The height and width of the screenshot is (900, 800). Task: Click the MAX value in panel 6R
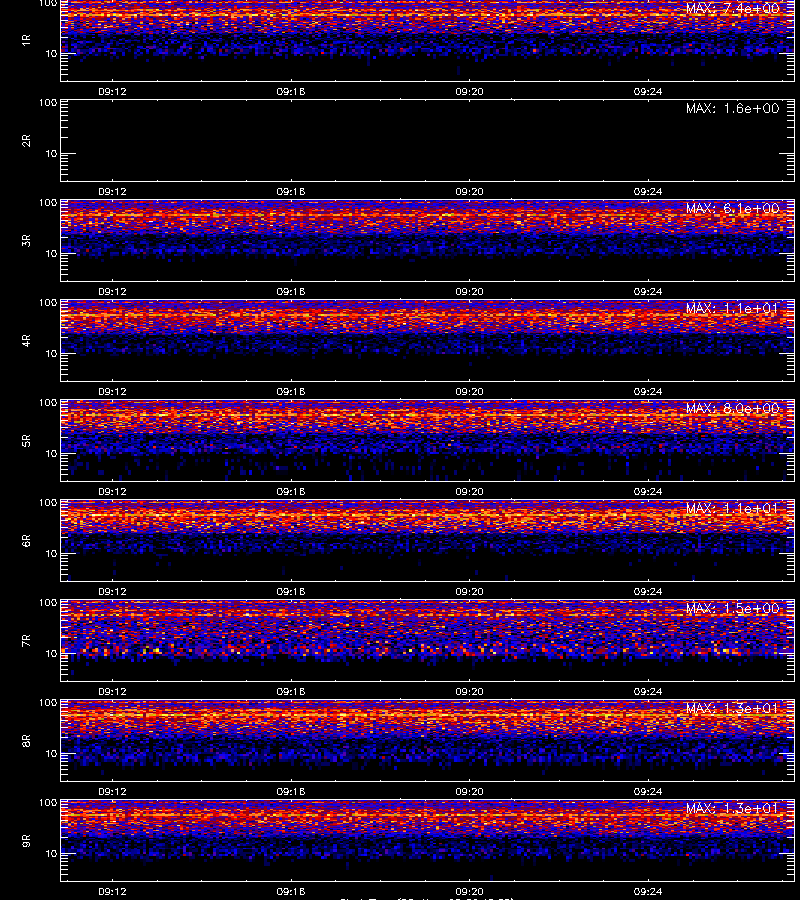pos(732,509)
